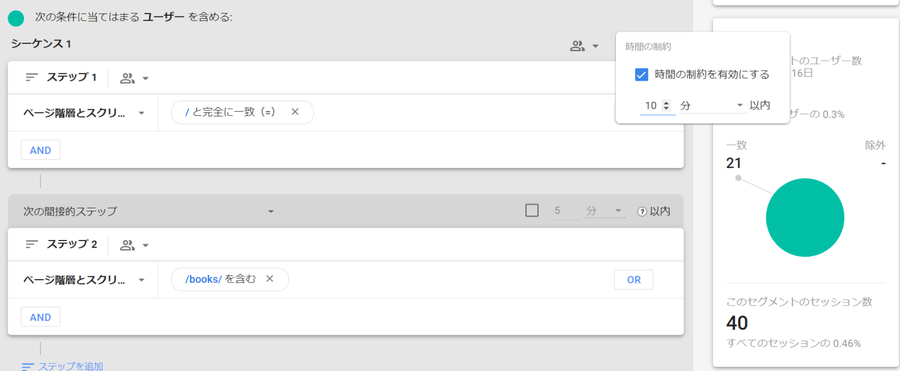Open Step 1 ページ階層とスクリ... dimension dropdown
This screenshot has width=900, height=371.
click(83, 113)
